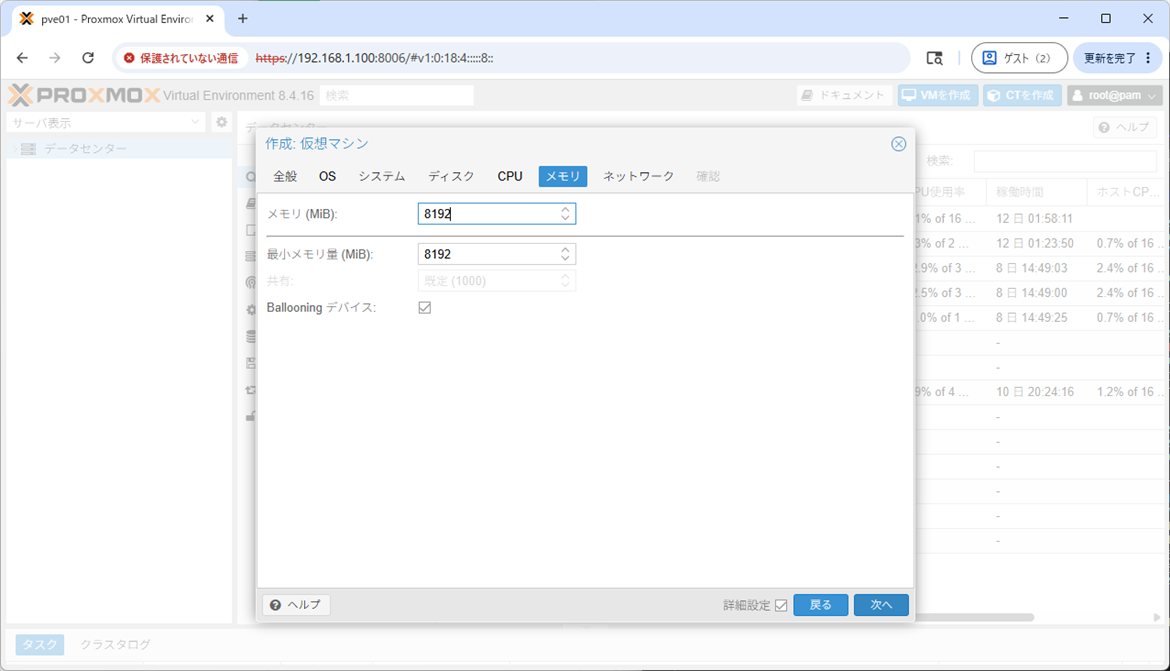Open the root@pam user menu
This screenshot has width=1170, height=671.
pyautogui.click(x=1115, y=95)
